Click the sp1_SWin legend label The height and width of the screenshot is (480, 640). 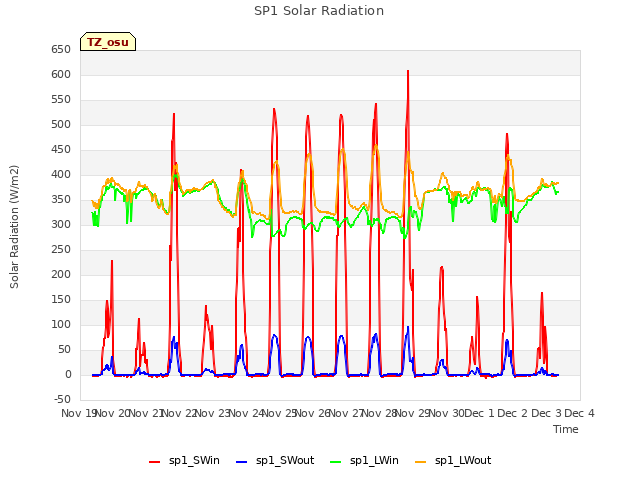(x=194, y=461)
